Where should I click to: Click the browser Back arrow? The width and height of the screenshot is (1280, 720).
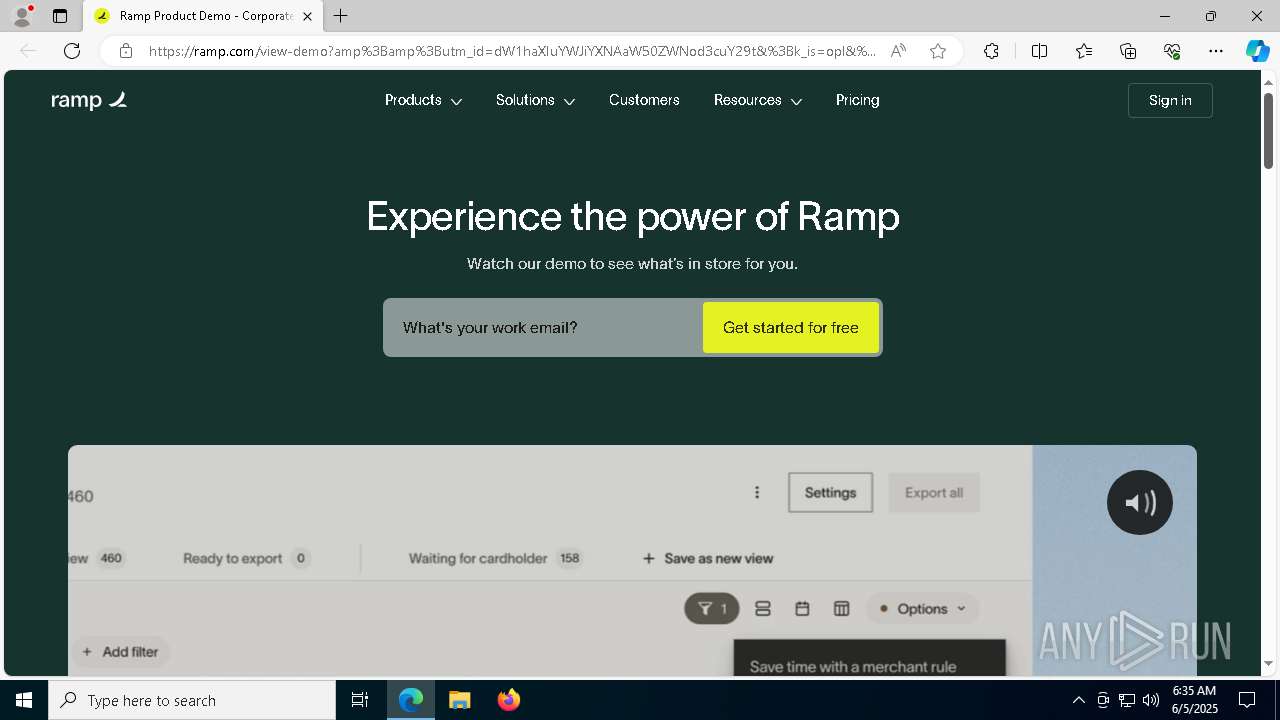(x=28, y=51)
